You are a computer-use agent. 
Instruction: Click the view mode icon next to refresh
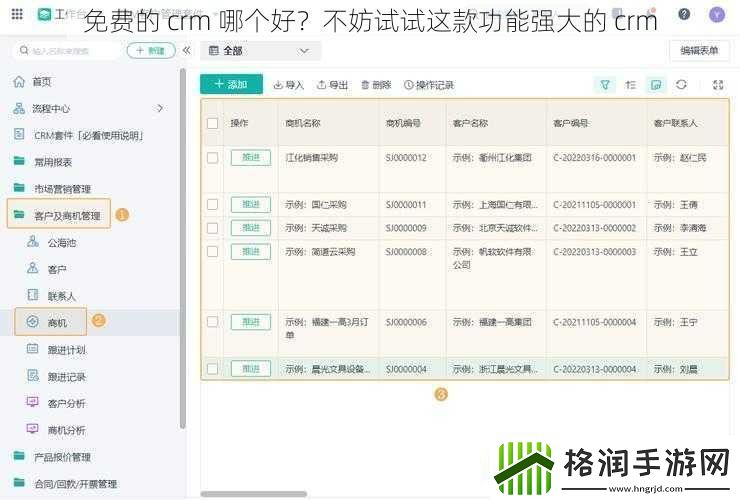(656, 85)
